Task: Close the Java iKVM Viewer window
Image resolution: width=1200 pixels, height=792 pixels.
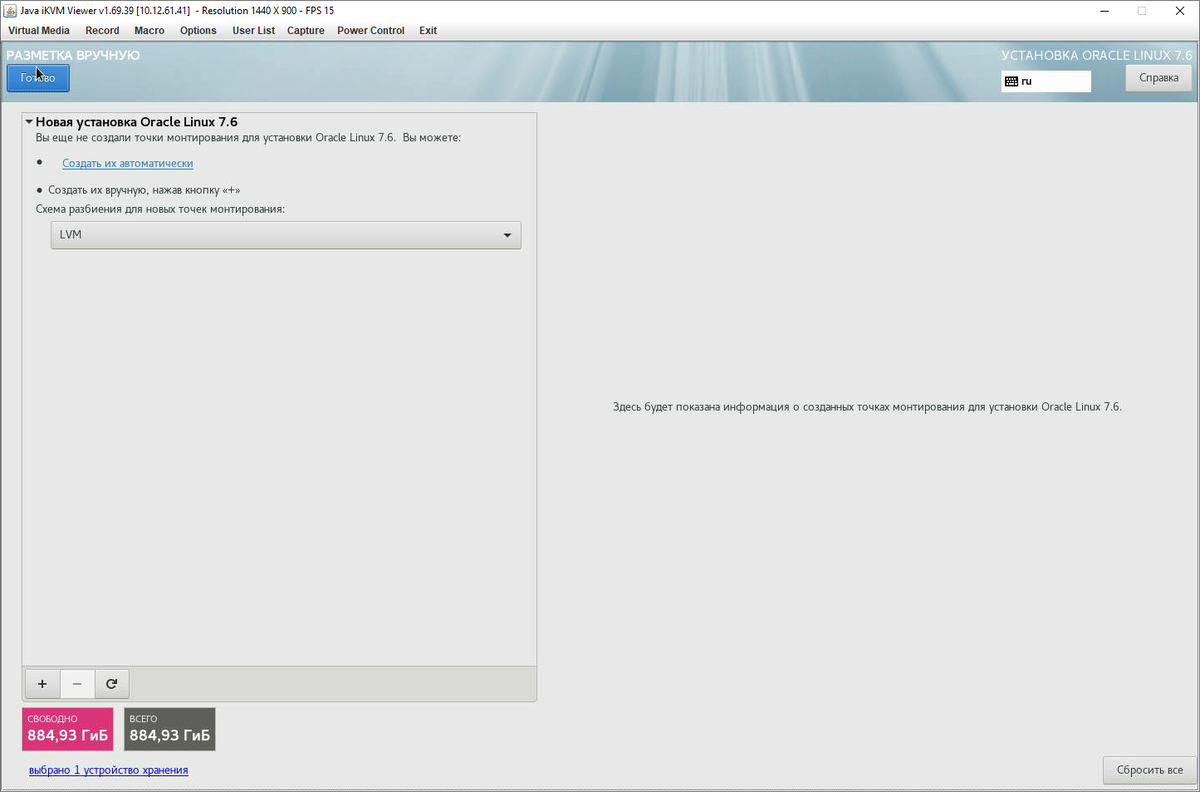Action: pos(1181,10)
